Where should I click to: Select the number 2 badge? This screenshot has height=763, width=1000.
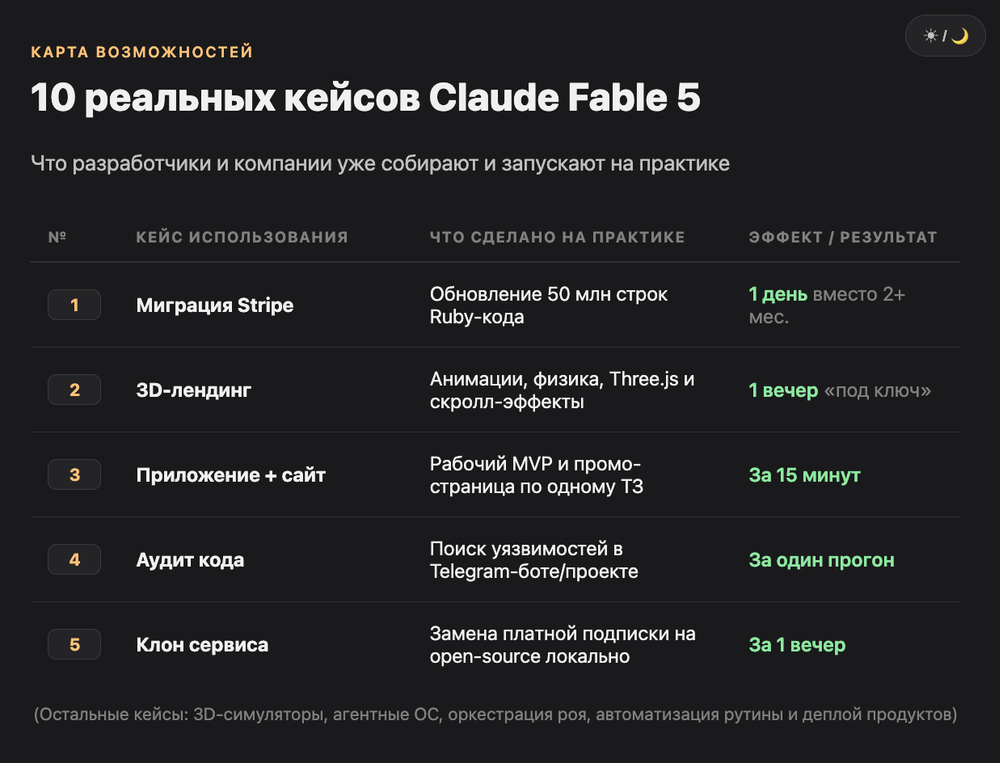(74, 390)
